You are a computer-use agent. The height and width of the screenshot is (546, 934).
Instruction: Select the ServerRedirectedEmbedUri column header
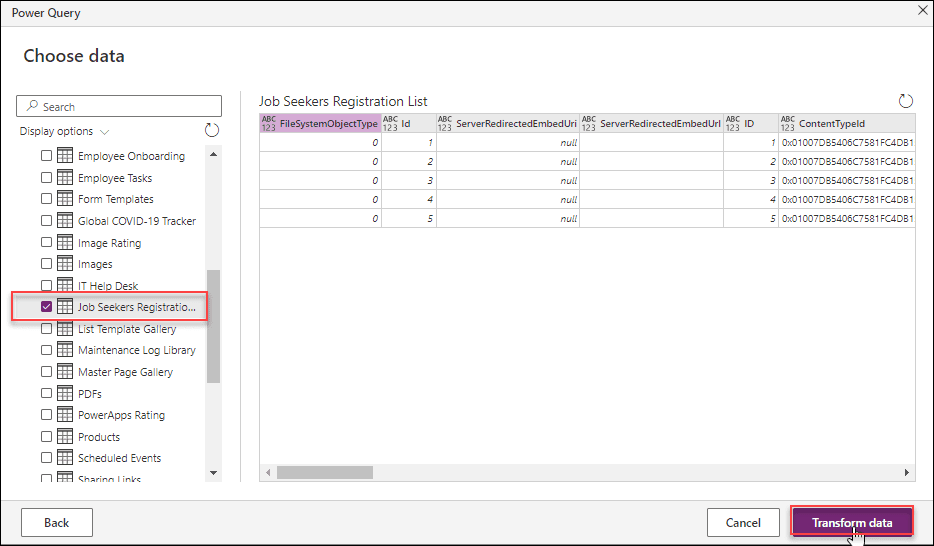coord(508,123)
